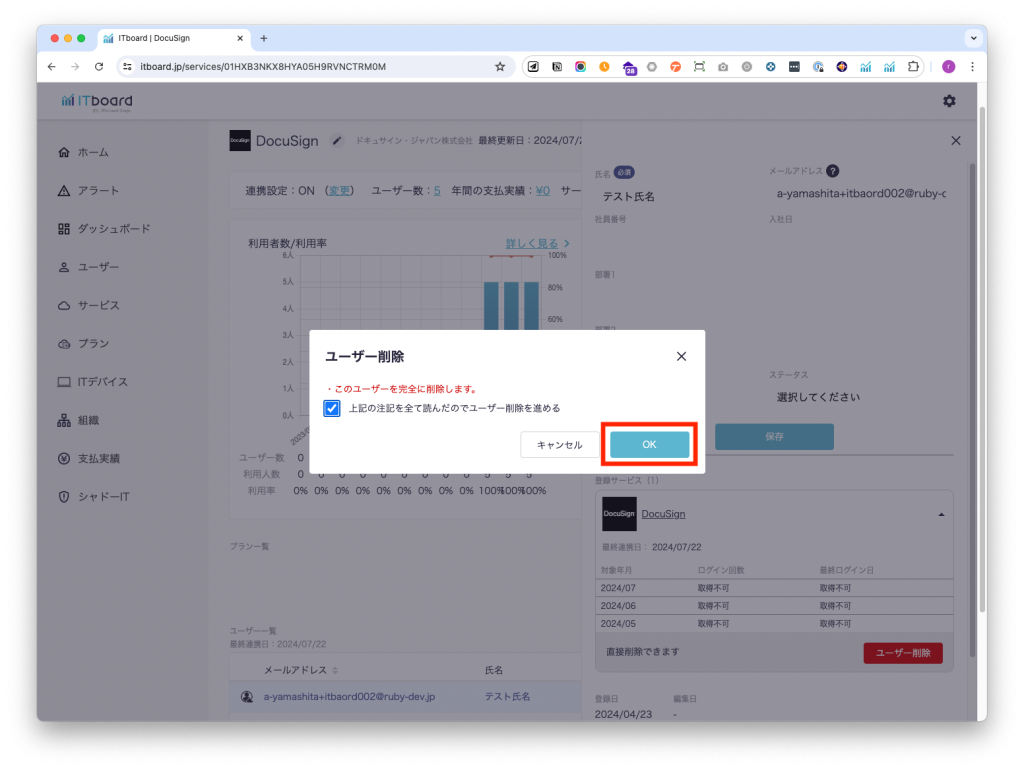The height and width of the screenshot is (770, 1024).
Task: Bookmark this page with star icon
Action: (x=500, y=67)
